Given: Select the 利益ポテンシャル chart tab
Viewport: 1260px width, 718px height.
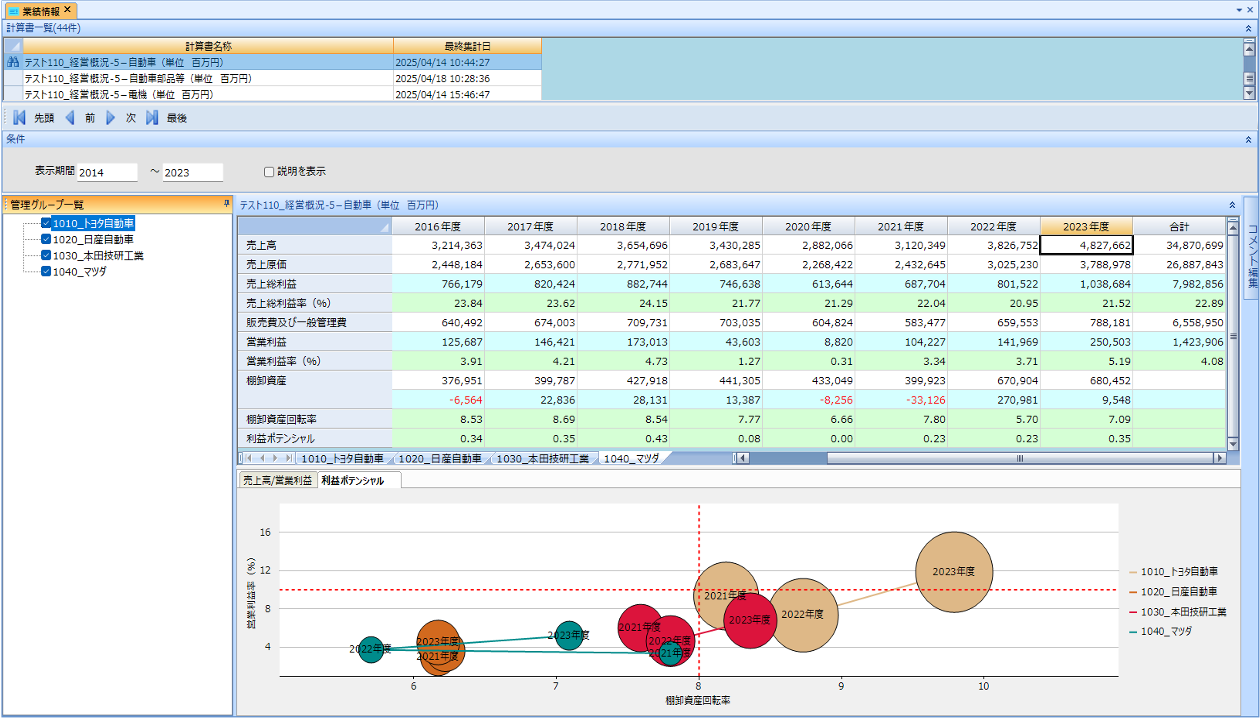Looking at the screenshot, I should tap(358, 481).
